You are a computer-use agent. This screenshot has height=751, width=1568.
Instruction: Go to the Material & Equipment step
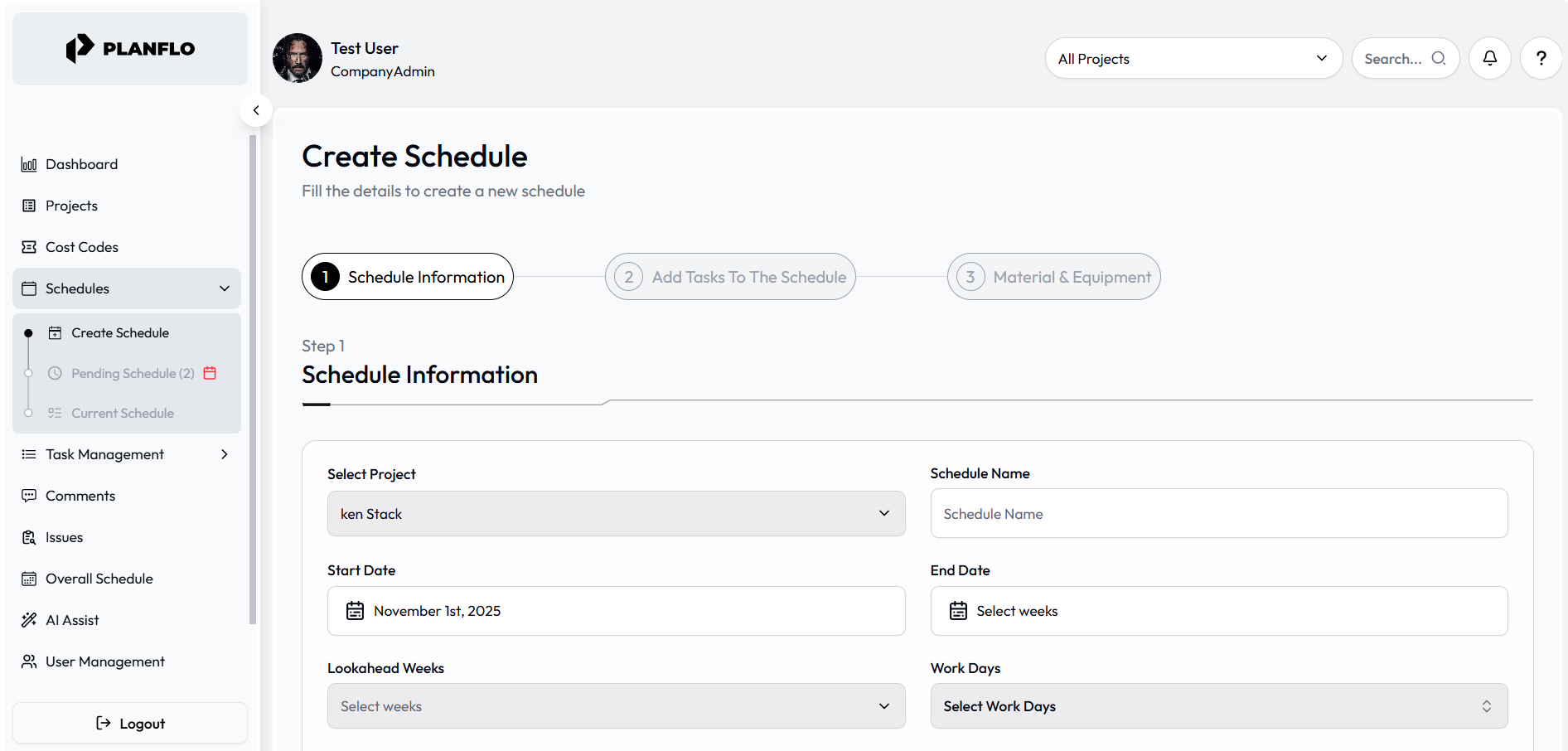pos(1053,276)
